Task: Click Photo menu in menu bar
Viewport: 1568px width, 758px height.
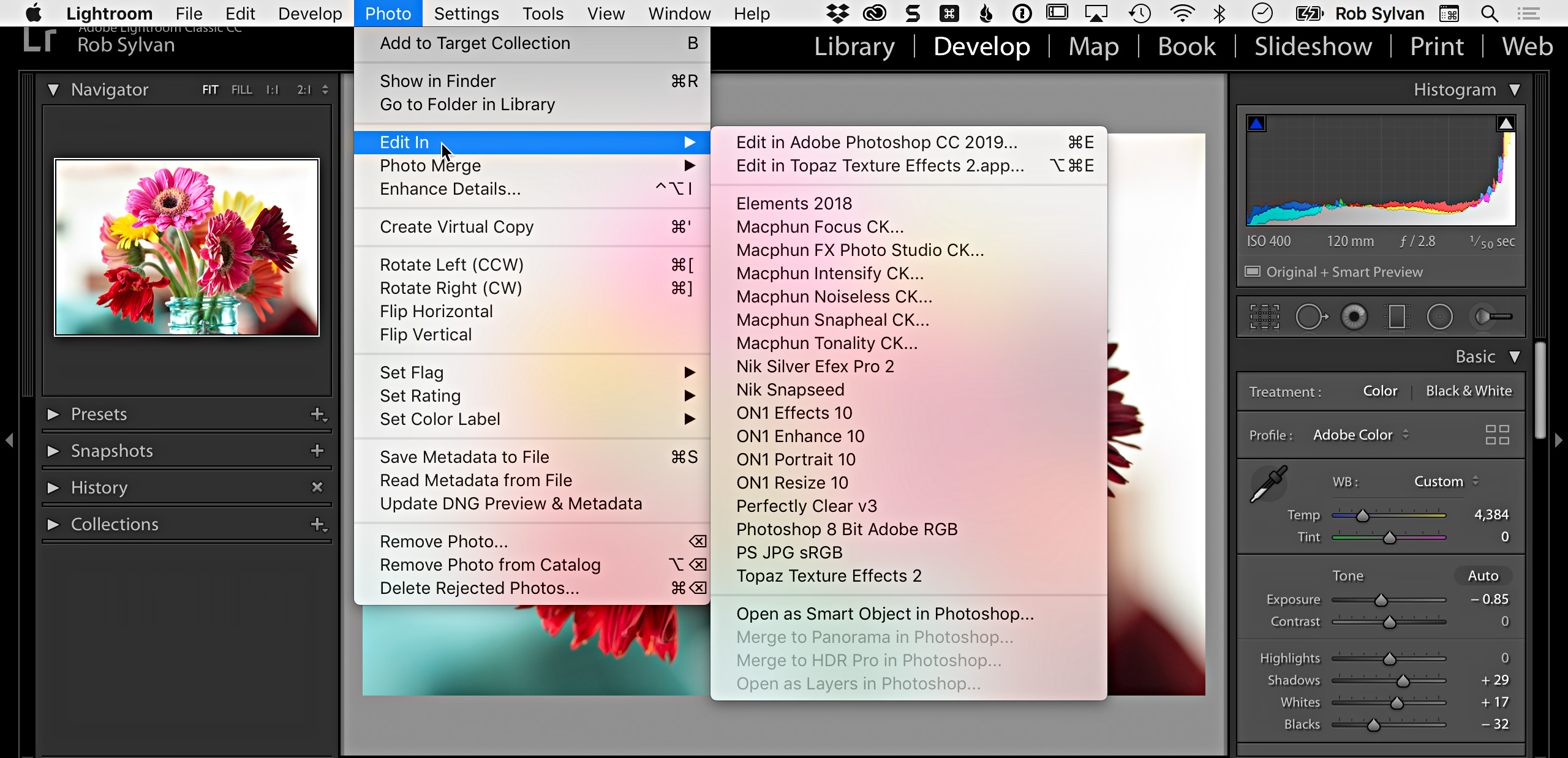Action: coord(388,13)
